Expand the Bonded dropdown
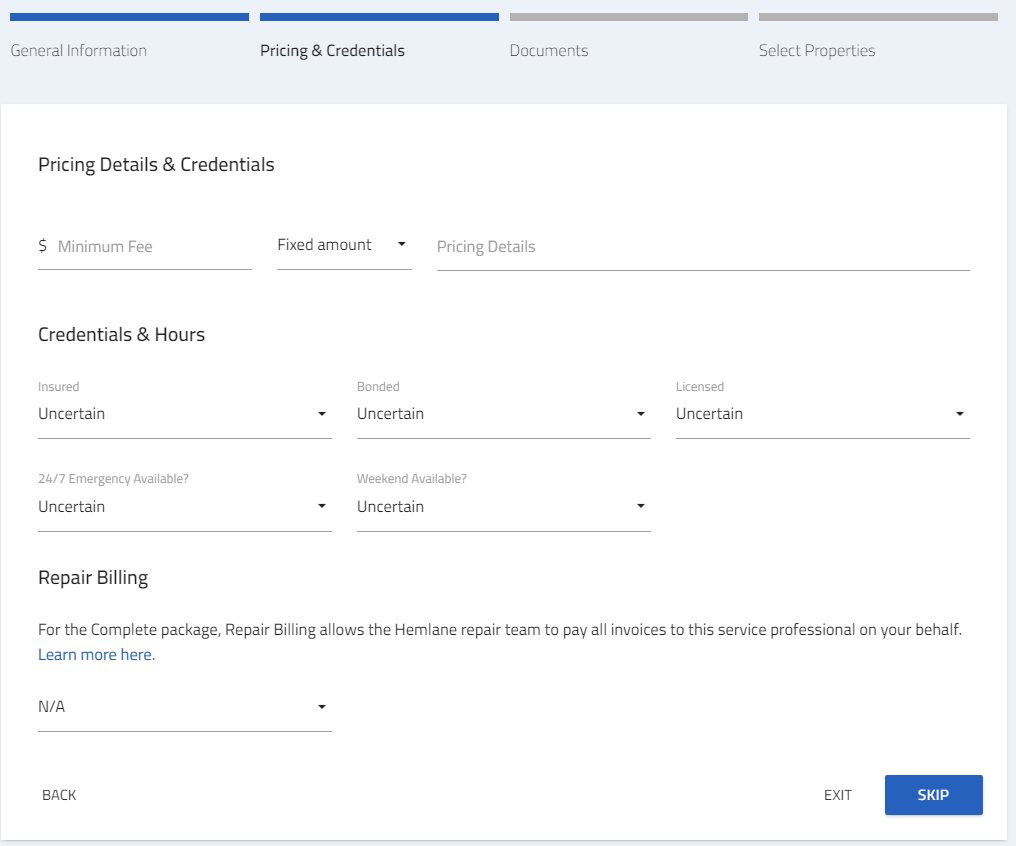Screen dimensions: 1016x846 (x=503, y=414)
